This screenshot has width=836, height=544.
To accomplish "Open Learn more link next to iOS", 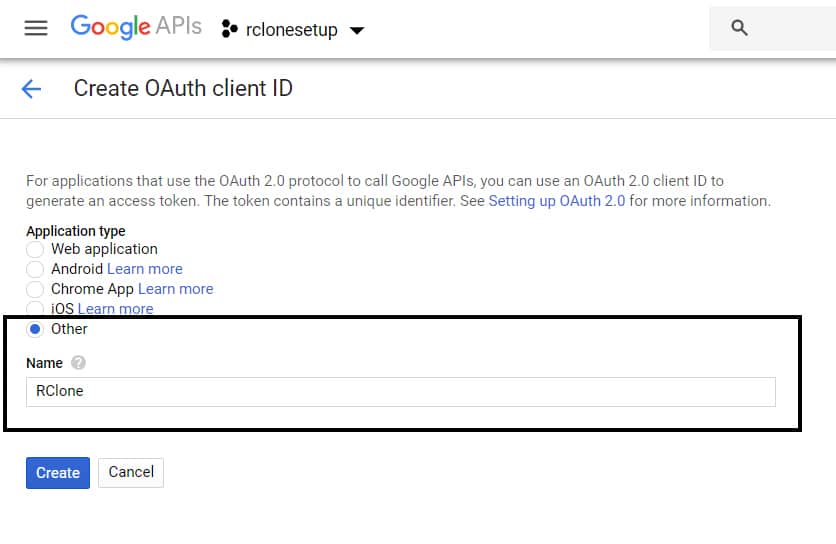I will tap(115, 309).
